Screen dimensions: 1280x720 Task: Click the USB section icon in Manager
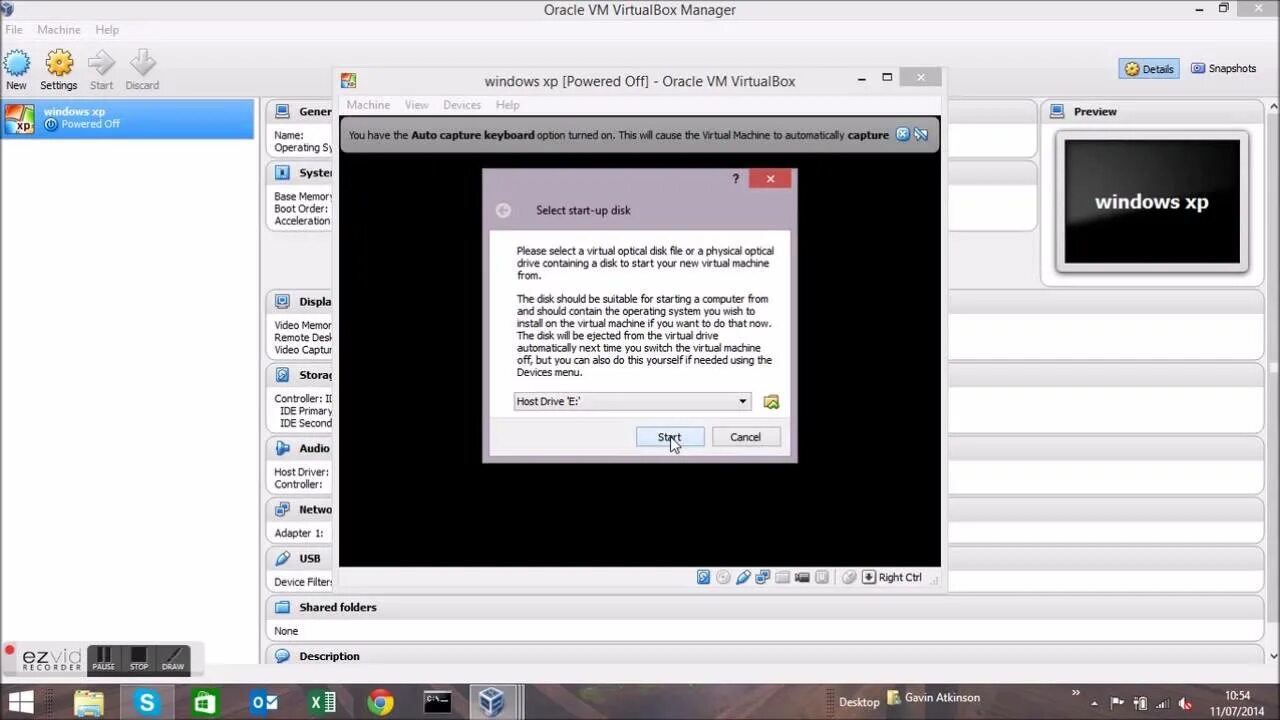[x=283, y=558]
